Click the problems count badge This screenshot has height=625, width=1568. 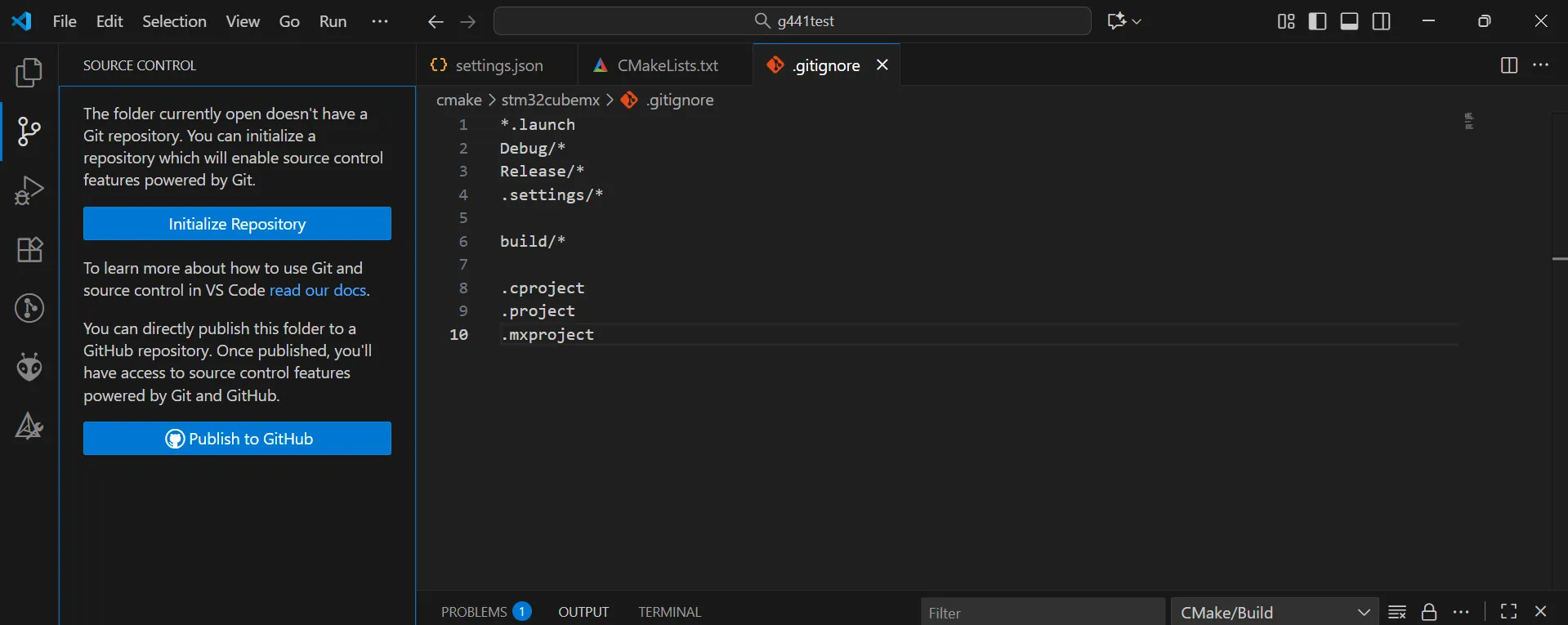(522, 611)
